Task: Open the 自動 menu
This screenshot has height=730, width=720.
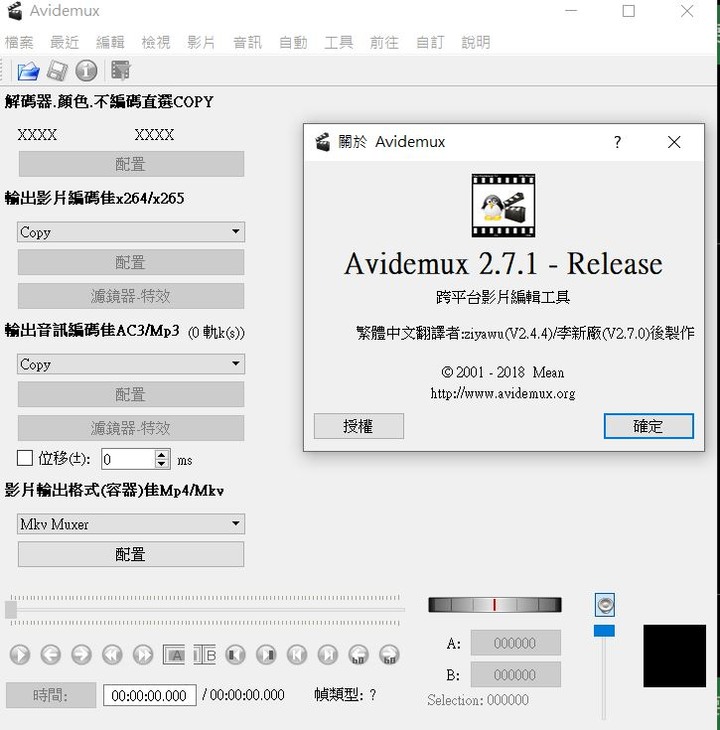Action: [x=293, y=42]
